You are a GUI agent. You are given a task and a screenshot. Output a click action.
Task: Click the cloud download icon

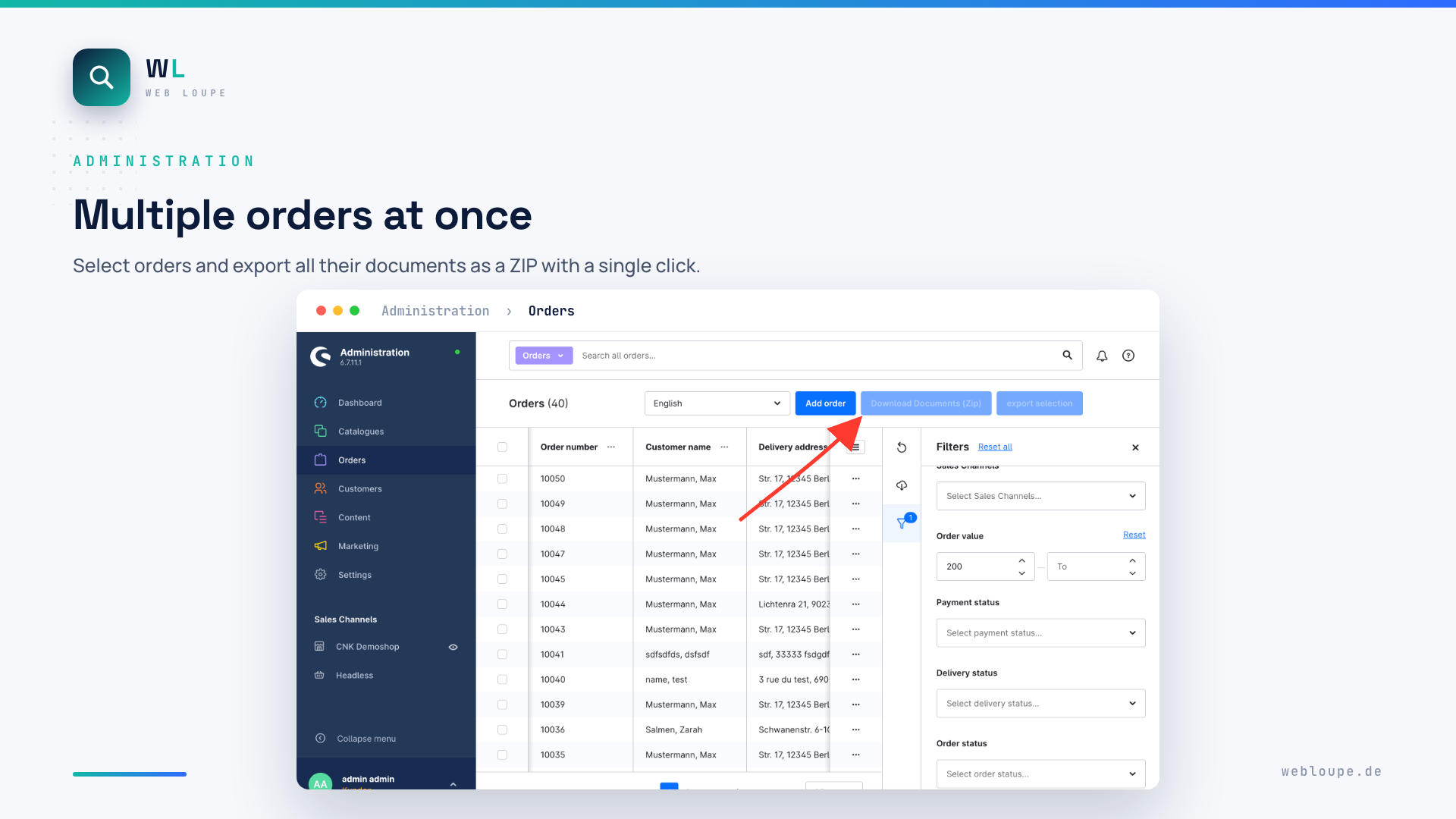[902, 485]
